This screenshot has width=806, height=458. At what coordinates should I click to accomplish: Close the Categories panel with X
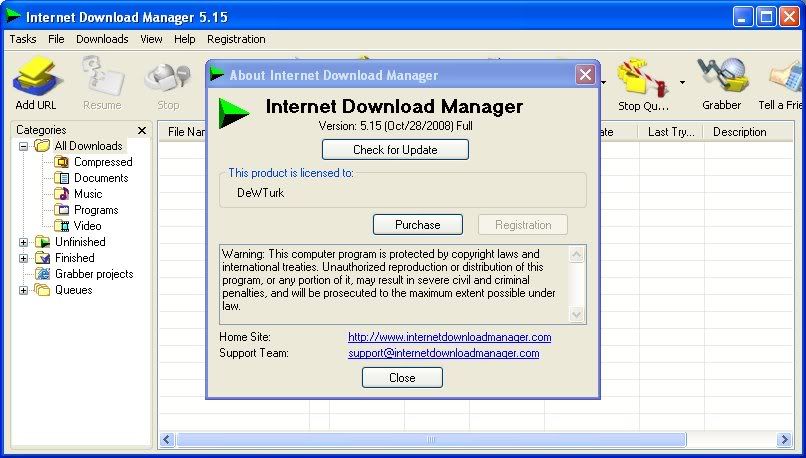pos(141,130)
